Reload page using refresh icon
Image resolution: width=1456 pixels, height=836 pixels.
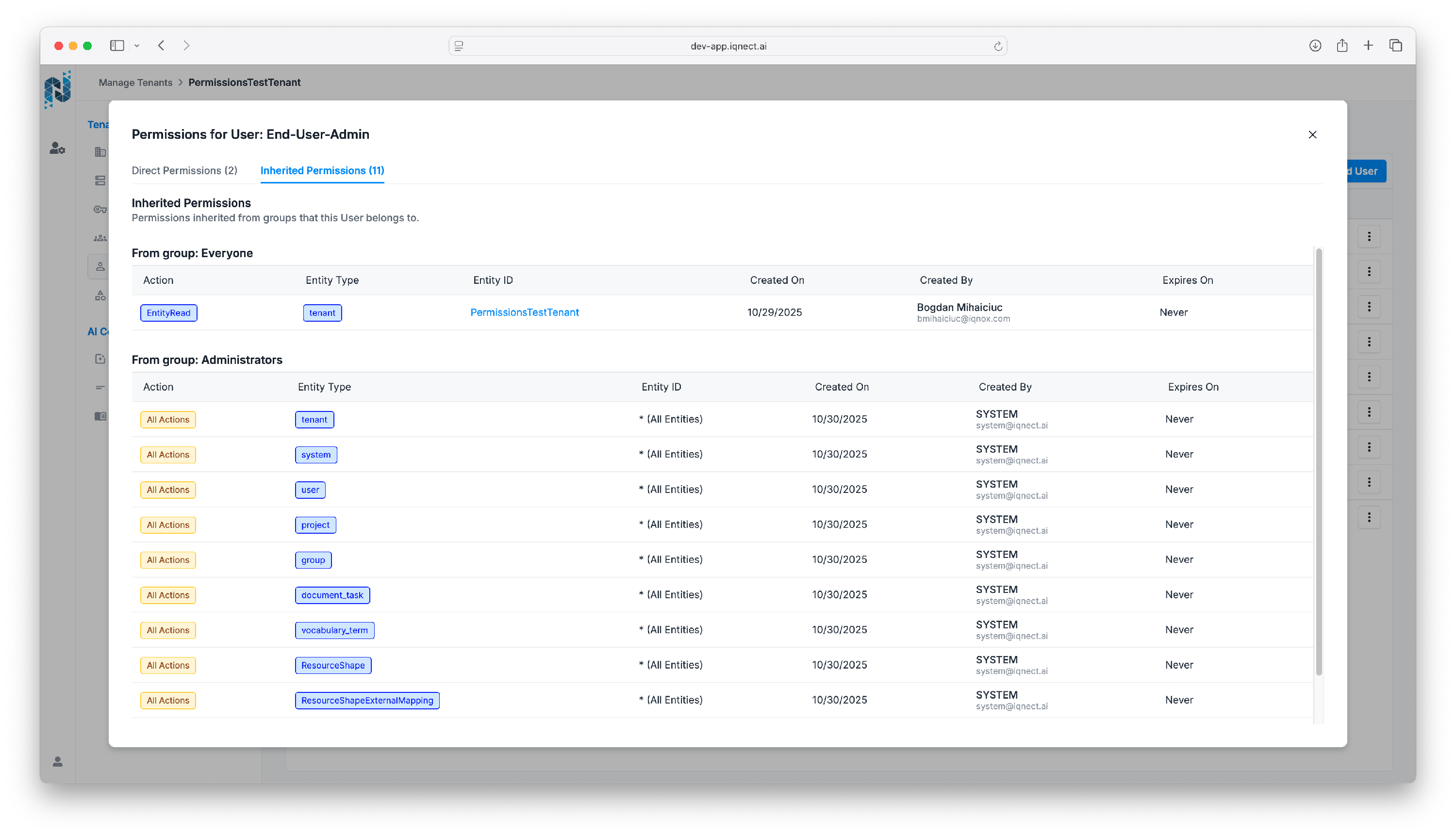point(998,47)
